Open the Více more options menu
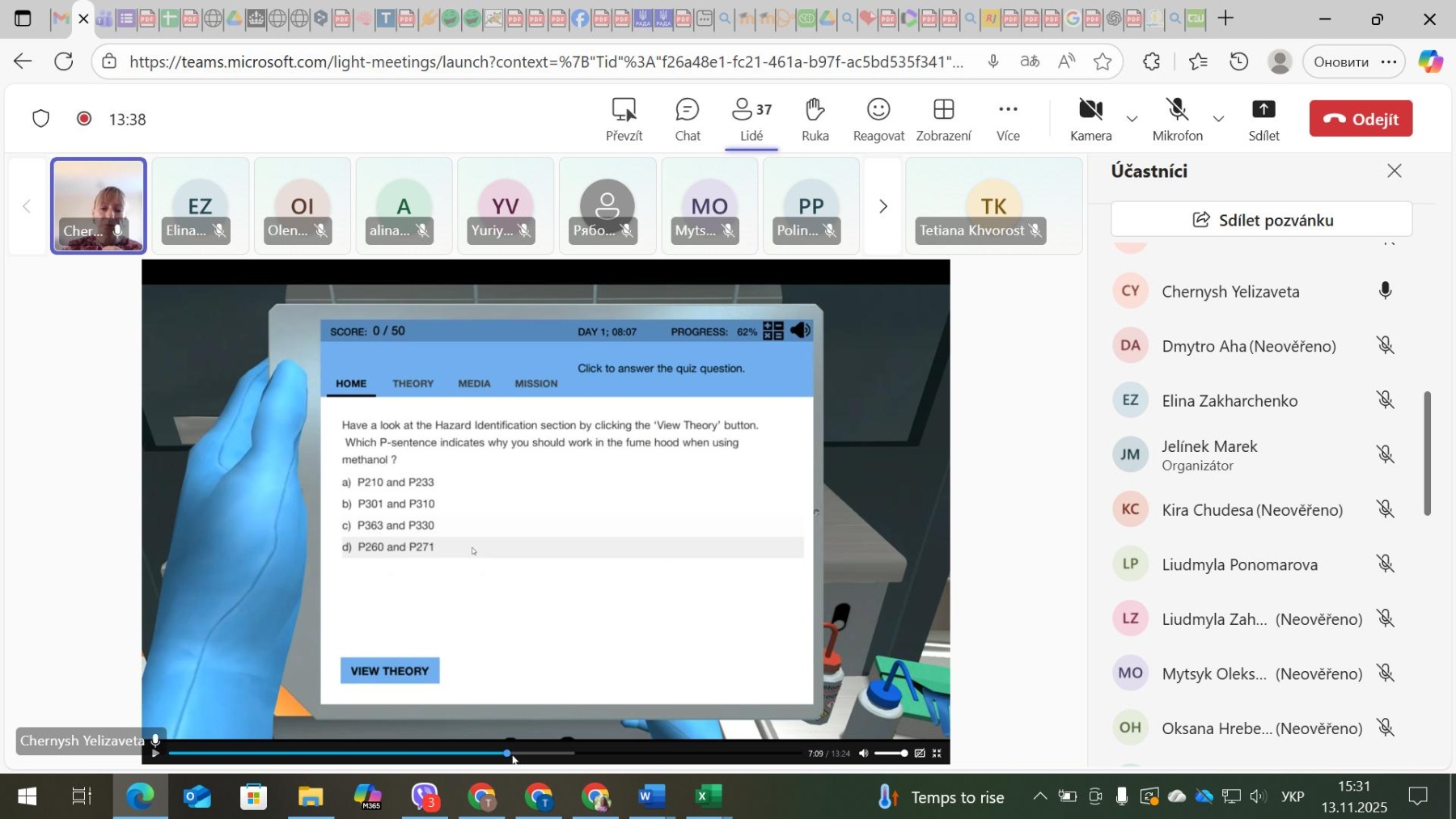Screen dimensions: 1456x819 (1007, 119)
